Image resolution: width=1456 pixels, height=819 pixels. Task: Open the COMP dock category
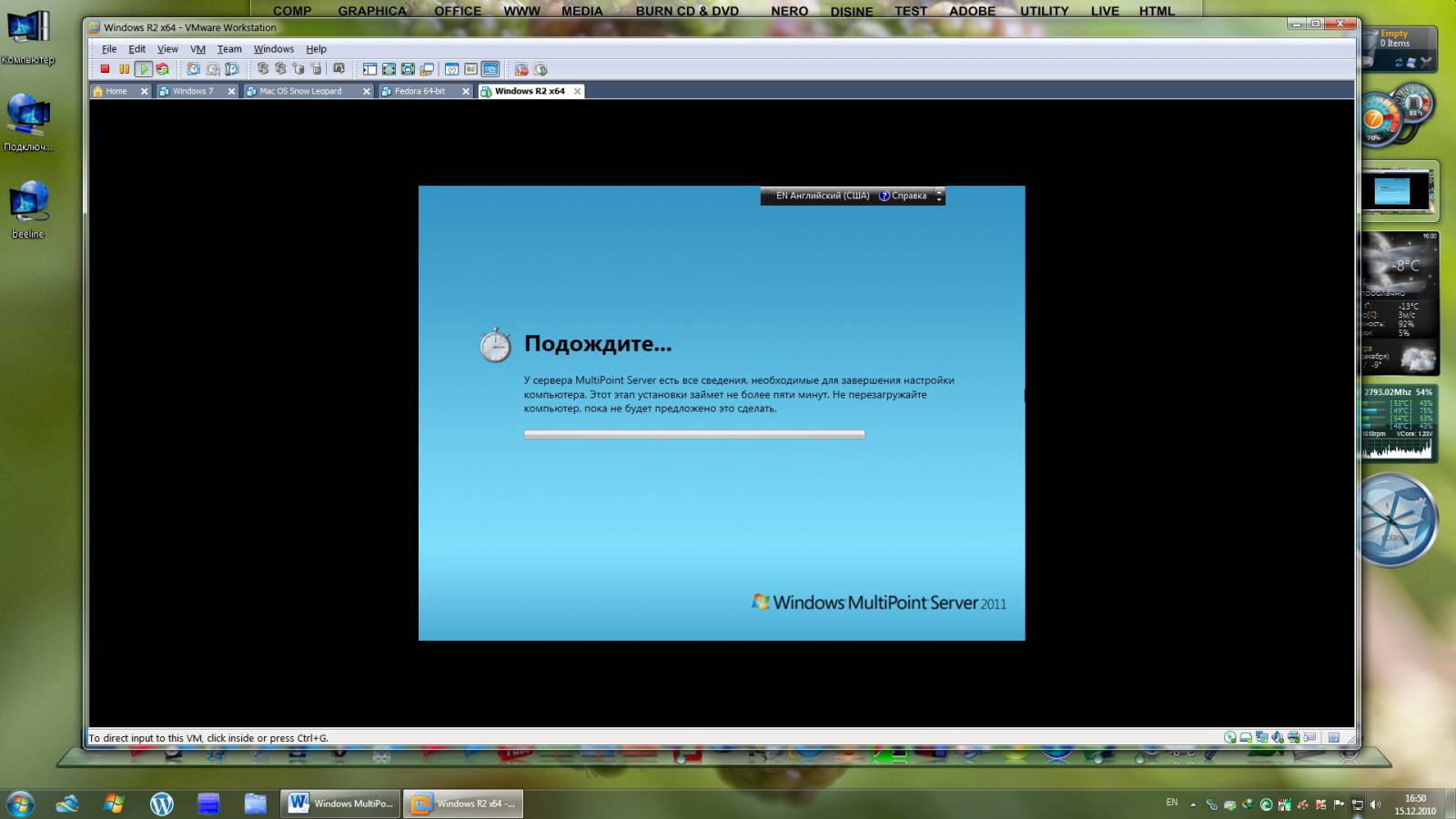coord(292,11)
